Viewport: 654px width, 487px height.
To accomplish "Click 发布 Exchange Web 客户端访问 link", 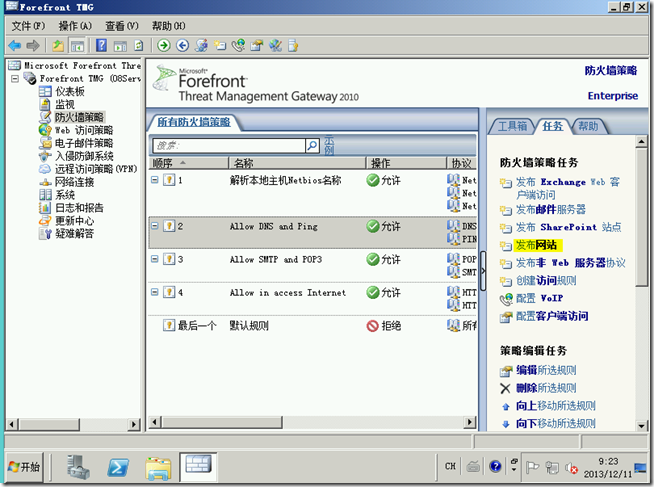I will tap(568, 188).
